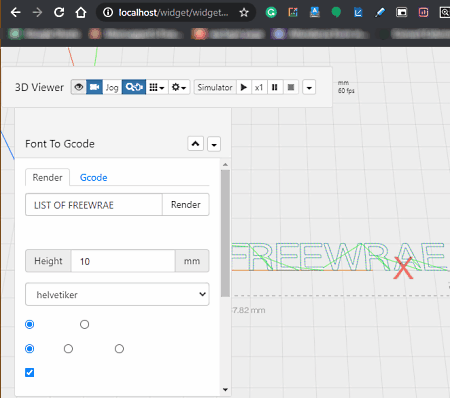
Task: Toggle the eye visibility icon in 3D Viewer
Action: pos(79,87)
